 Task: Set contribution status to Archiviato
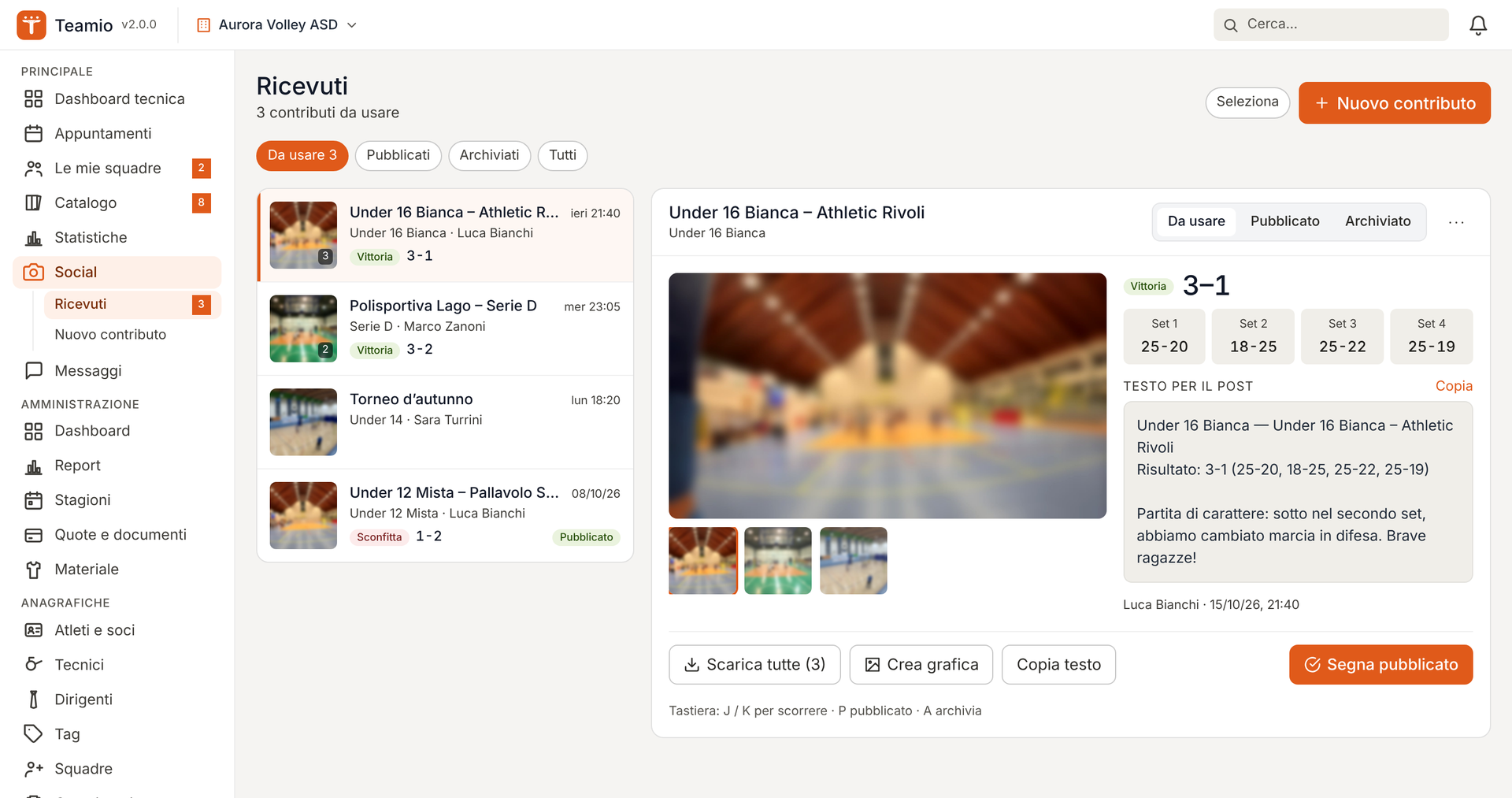tap(1377, 221)
